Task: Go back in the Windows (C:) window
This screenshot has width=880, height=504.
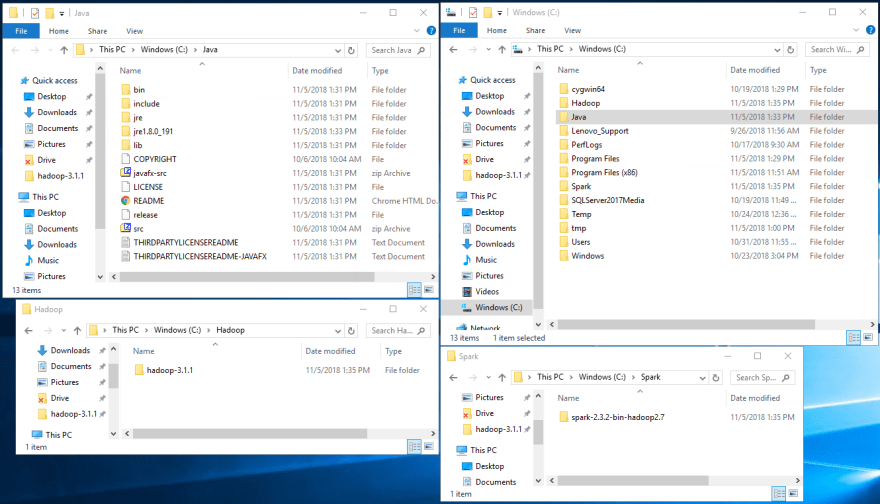Action: (x=453, y=49)
